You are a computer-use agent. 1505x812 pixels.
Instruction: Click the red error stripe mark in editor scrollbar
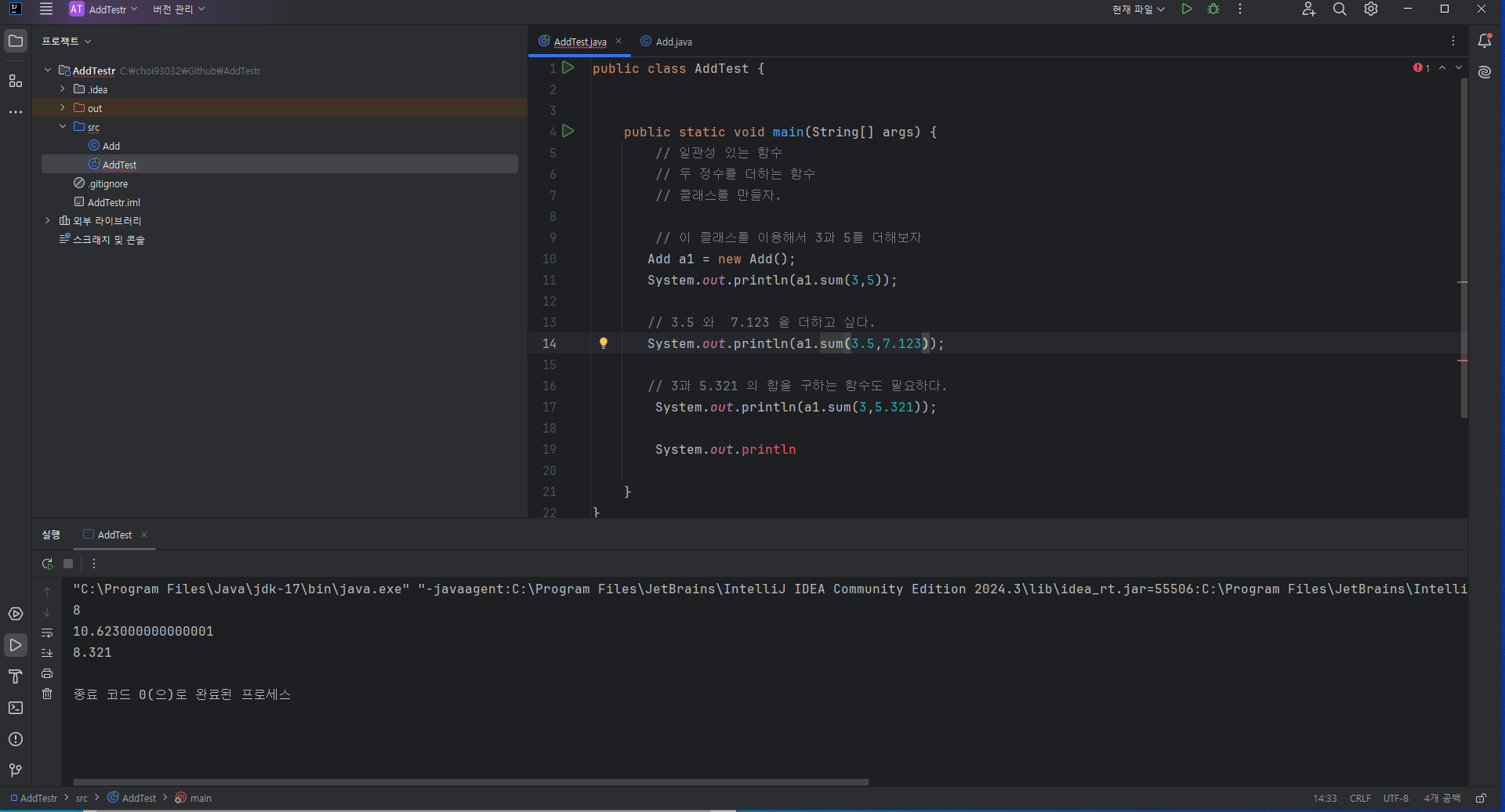(1462, 361)
